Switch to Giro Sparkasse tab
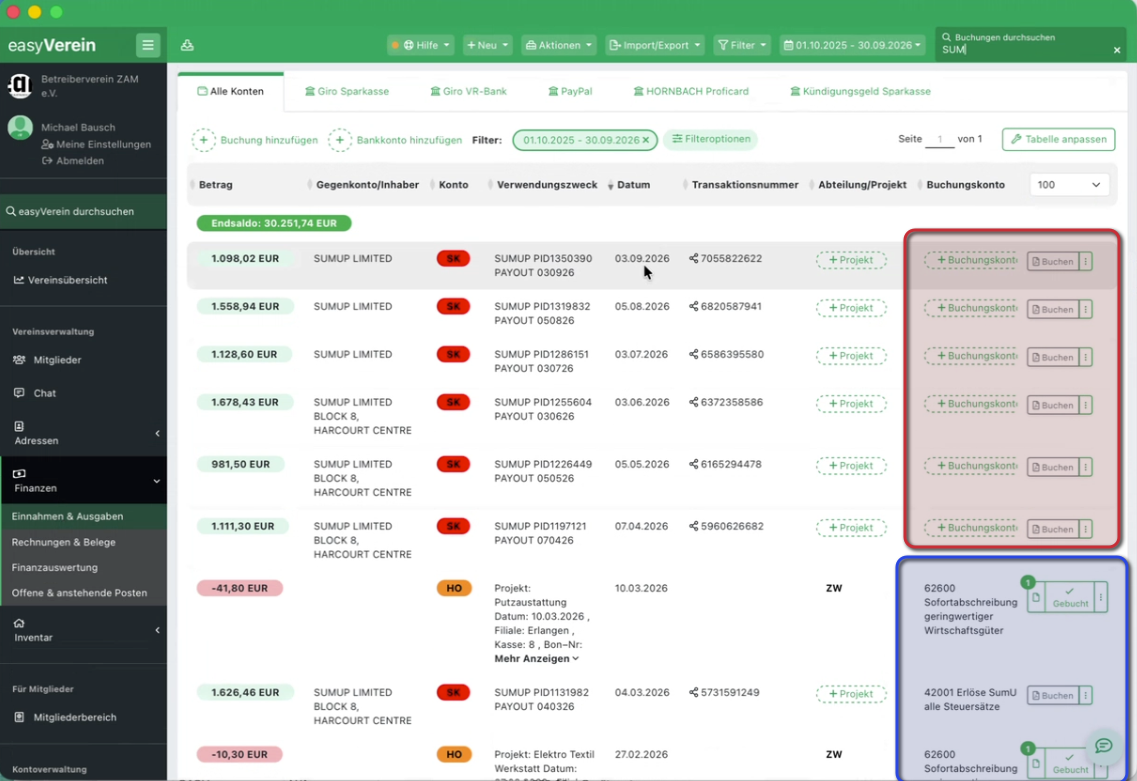The width and height of the screenshot is (1137, 781). tap(347, 91)
